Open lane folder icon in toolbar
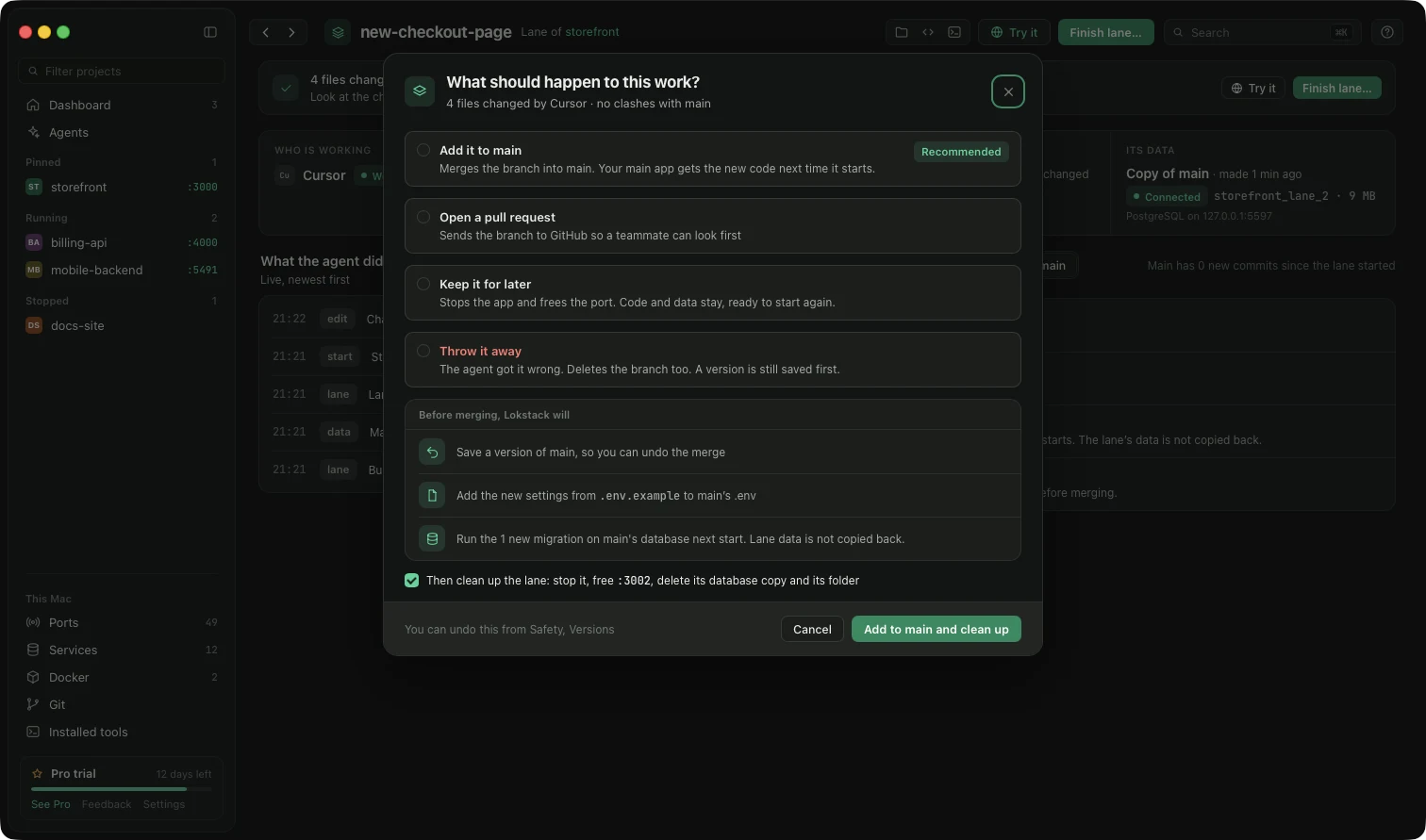 pos(902,32)
